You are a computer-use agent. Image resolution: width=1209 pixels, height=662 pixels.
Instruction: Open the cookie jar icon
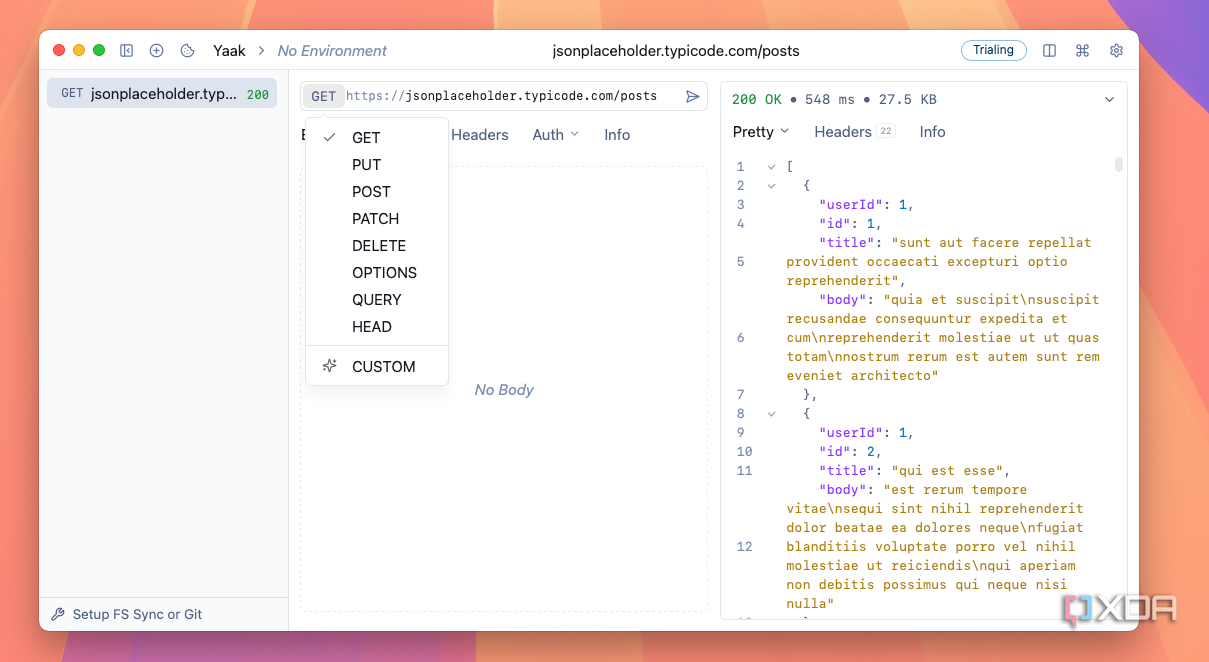[x=187, y=50]
